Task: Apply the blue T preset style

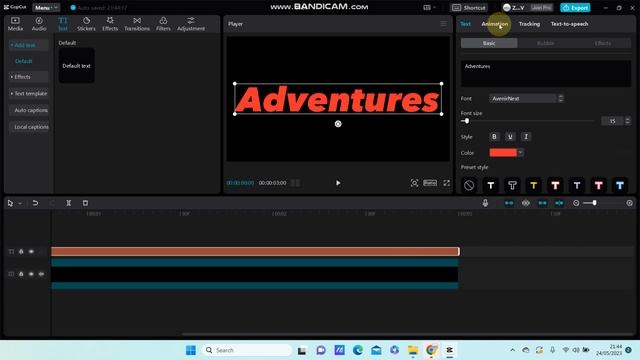Action: (620, 185)
